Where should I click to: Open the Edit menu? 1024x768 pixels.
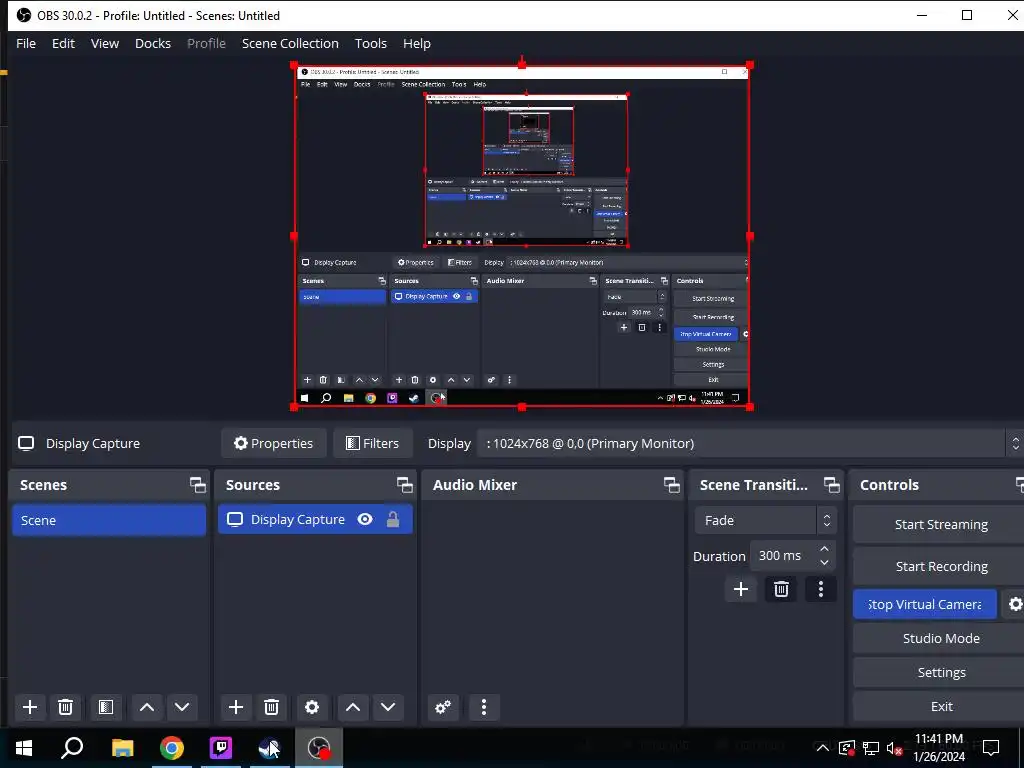pyautogui.click(x=63, y=43)
